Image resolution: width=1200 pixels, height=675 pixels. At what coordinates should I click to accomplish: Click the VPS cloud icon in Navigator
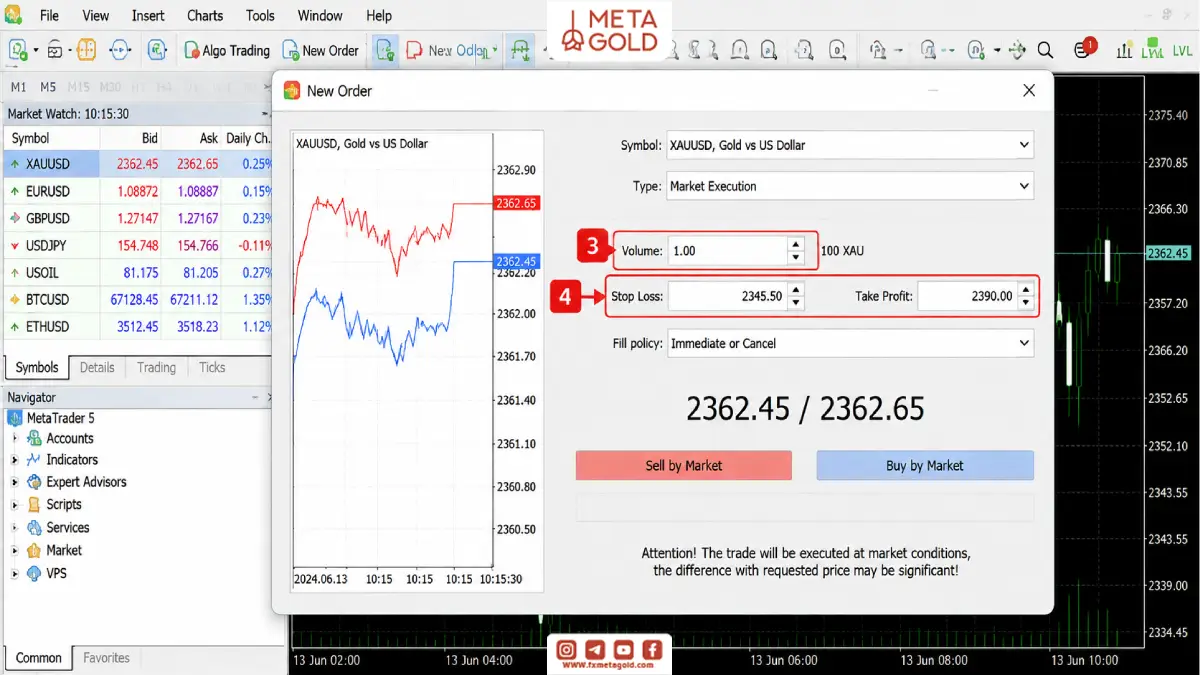(34, 574)
